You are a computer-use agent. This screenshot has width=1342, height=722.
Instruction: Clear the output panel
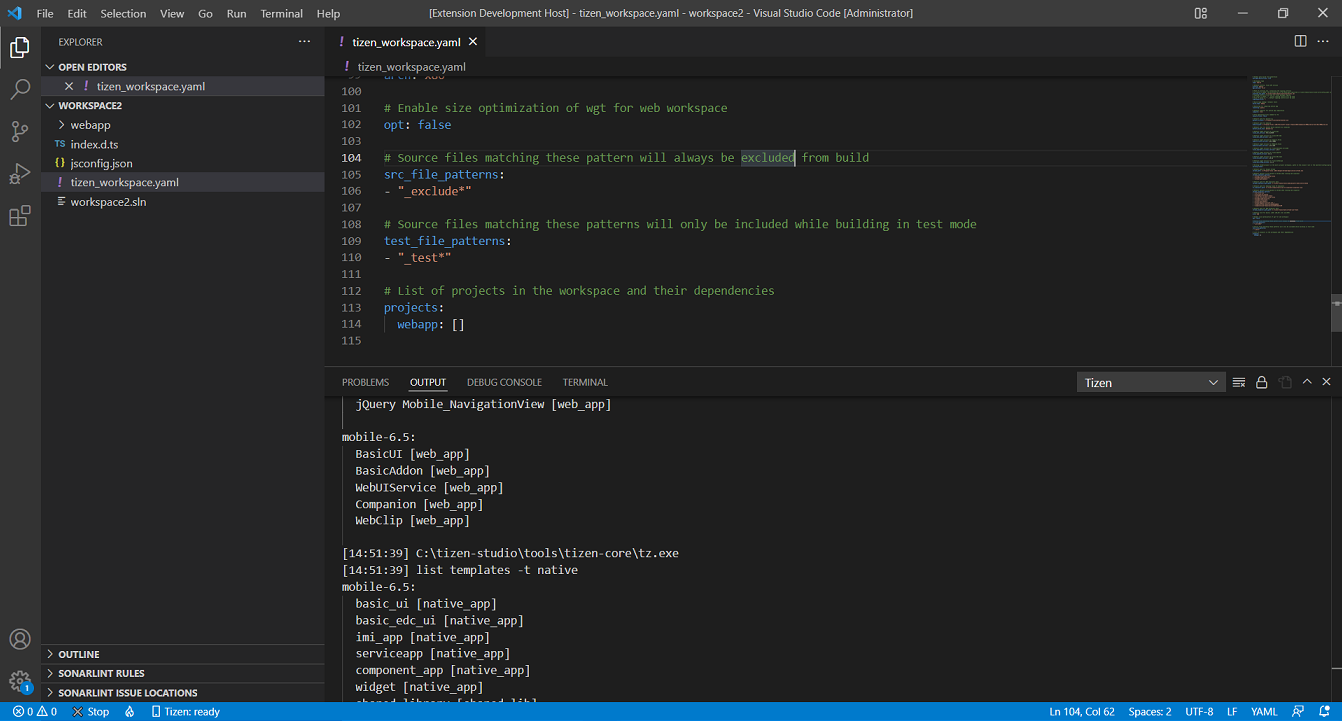click(x=1239, y=382)
